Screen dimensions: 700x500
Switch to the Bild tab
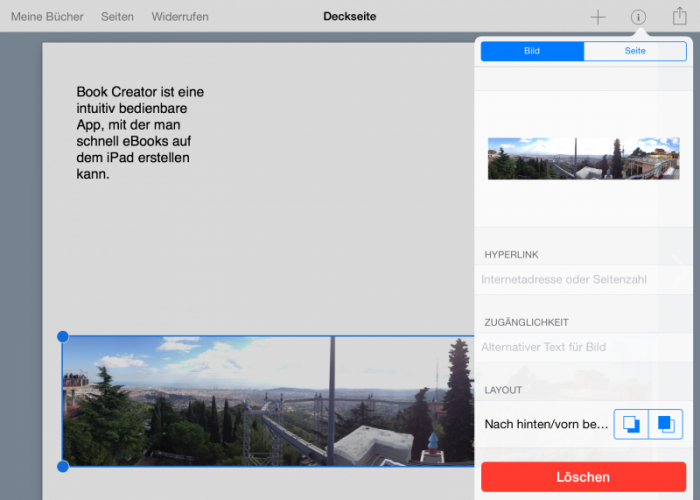coord(532,51)
